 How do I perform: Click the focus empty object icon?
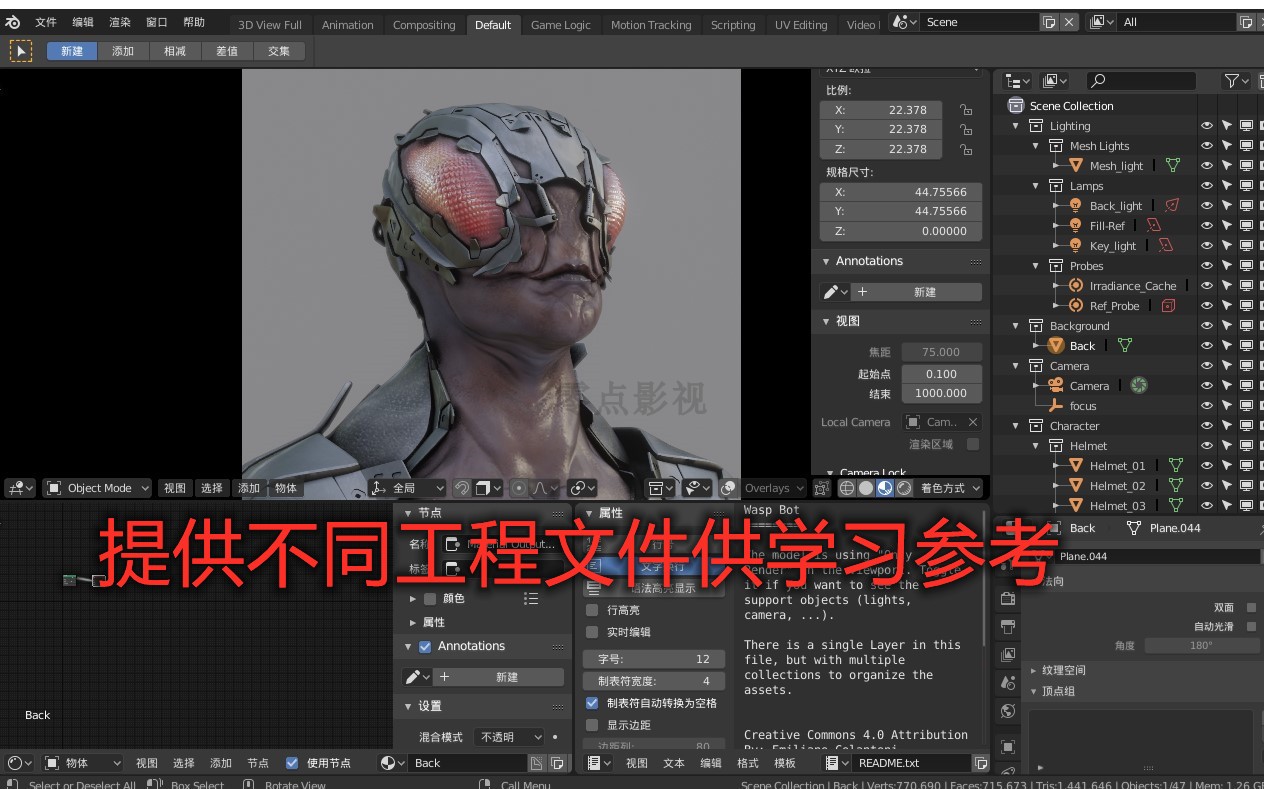click(1056, 406)
